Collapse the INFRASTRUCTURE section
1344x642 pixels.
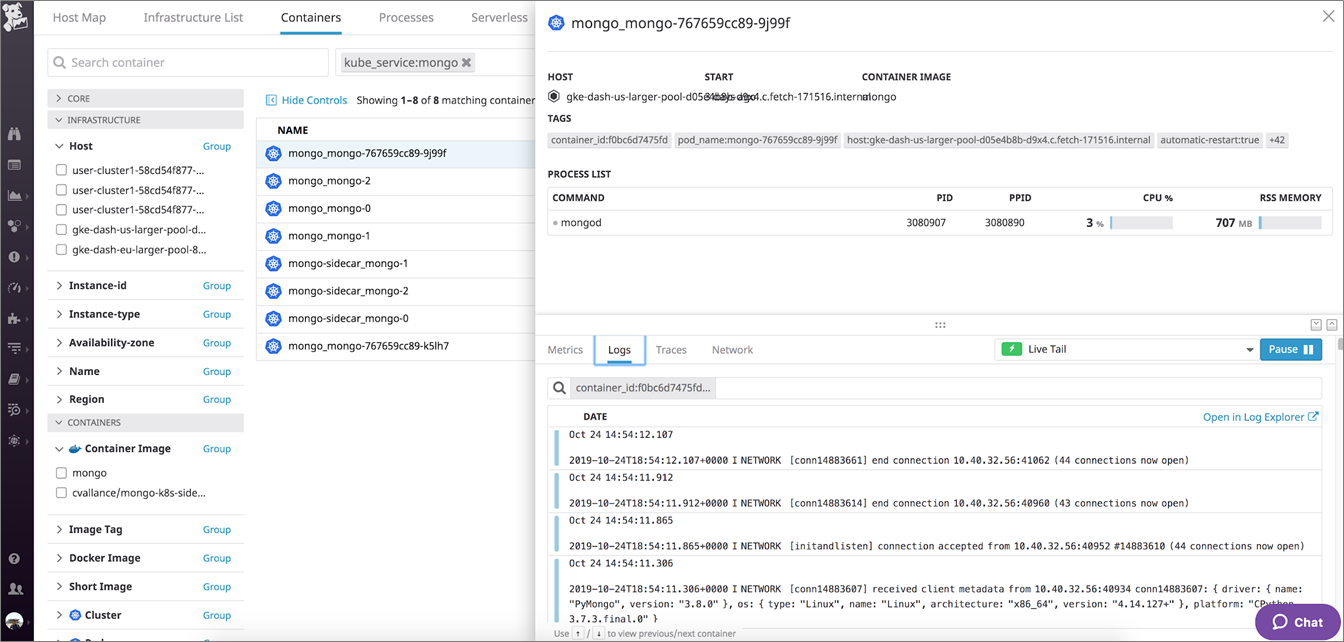pyautogui.click(x=145, y=120)
